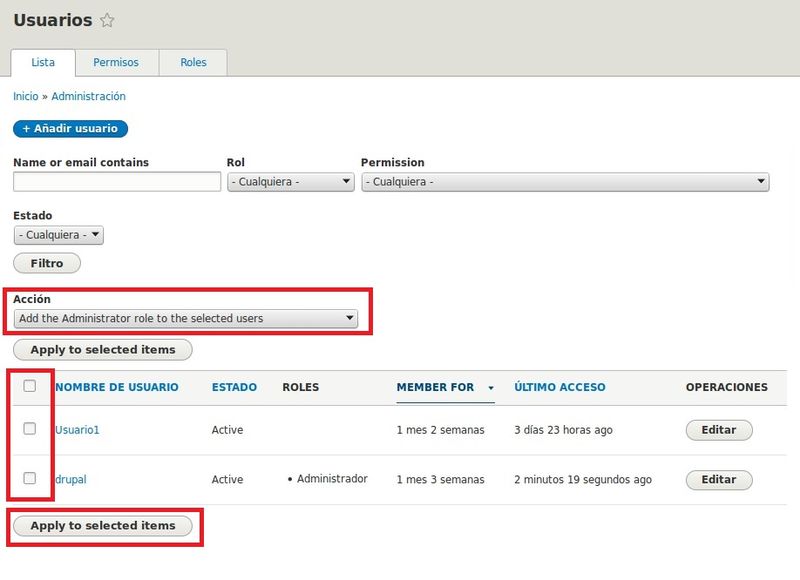800x580 pixels.
Task: Click the lower Apply to selected items button
Action: [103, 526]
